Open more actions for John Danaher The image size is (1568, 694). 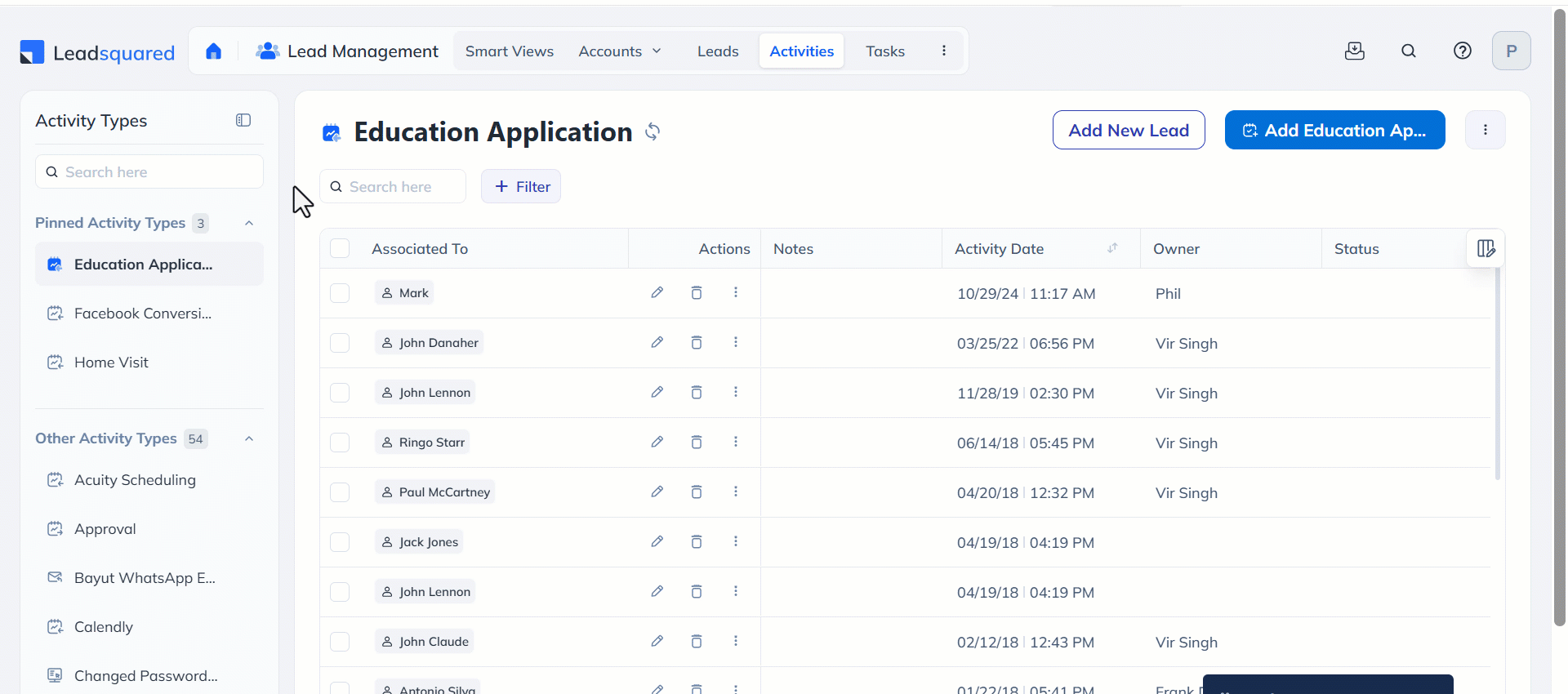[736, 342]
